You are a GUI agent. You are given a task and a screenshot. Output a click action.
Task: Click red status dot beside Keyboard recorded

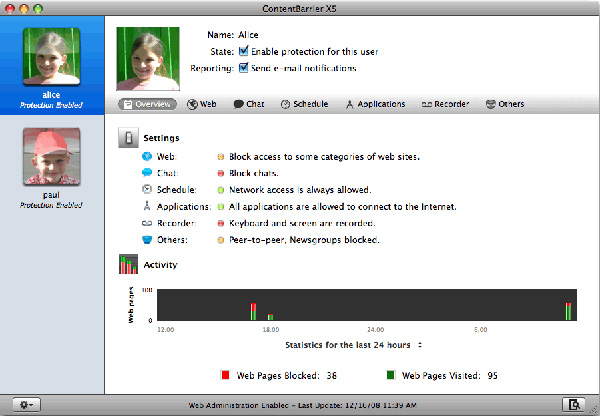(x=220, y=223)
